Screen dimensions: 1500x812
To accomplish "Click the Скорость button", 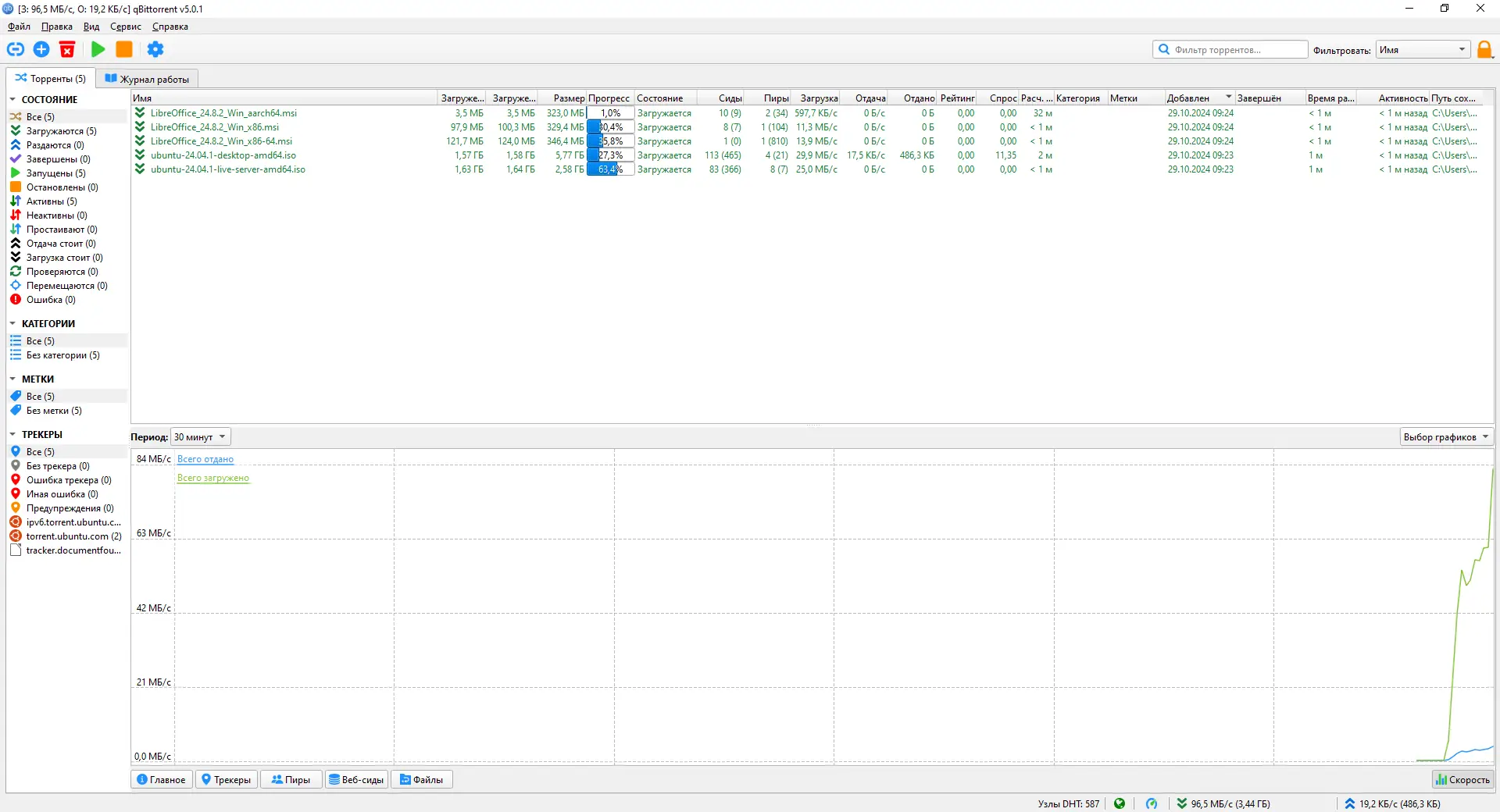I will [x=1462, y=779].
